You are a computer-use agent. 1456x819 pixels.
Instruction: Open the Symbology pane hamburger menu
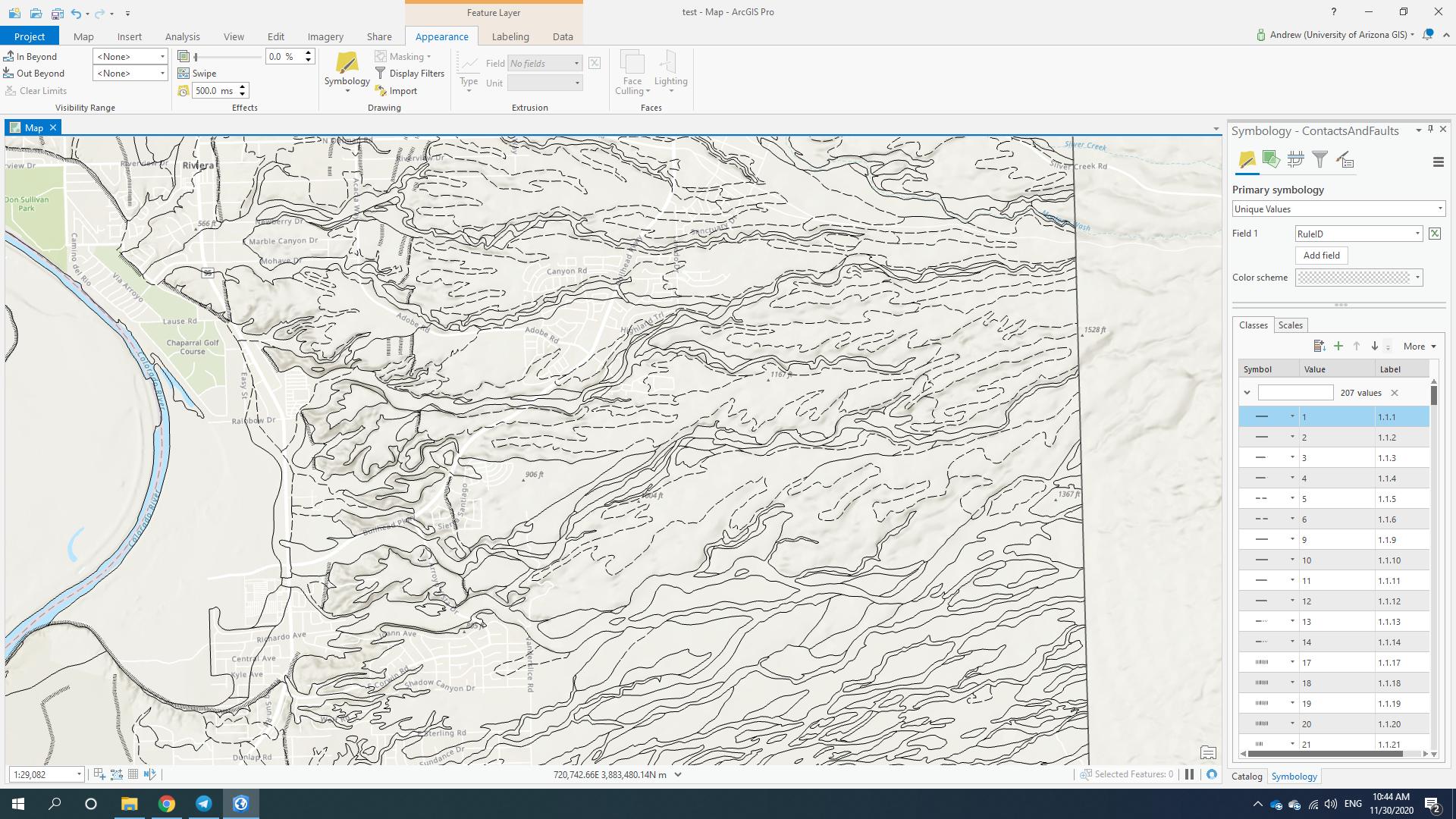click(1438, 162)
